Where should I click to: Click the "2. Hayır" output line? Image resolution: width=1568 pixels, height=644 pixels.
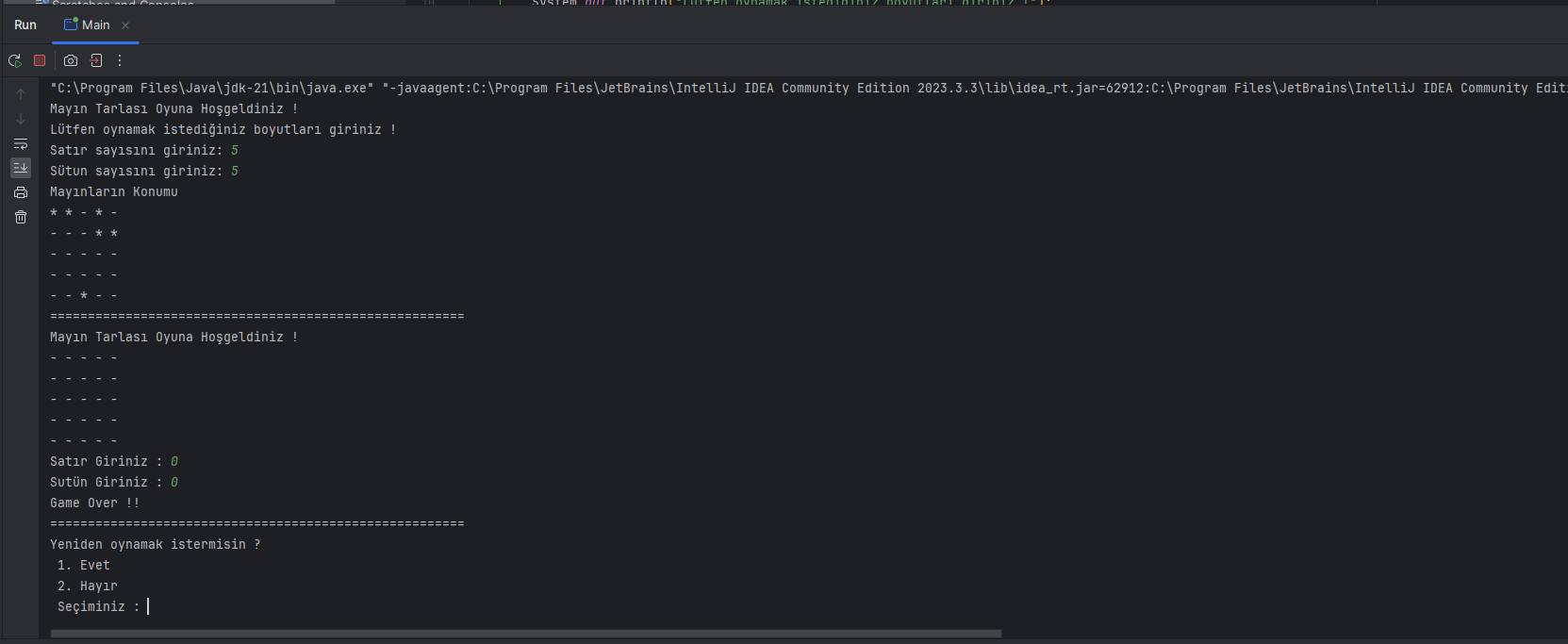click(x=88, y=586)
